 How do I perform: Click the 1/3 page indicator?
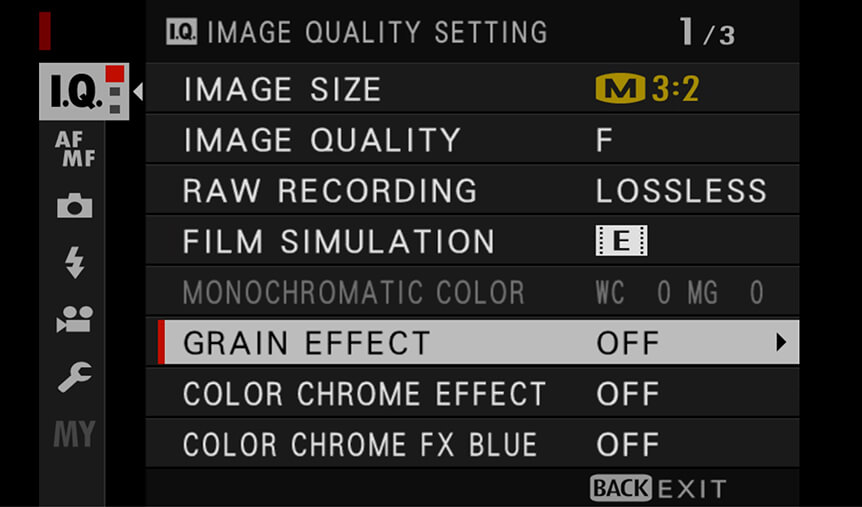click(x=707, y=32)
